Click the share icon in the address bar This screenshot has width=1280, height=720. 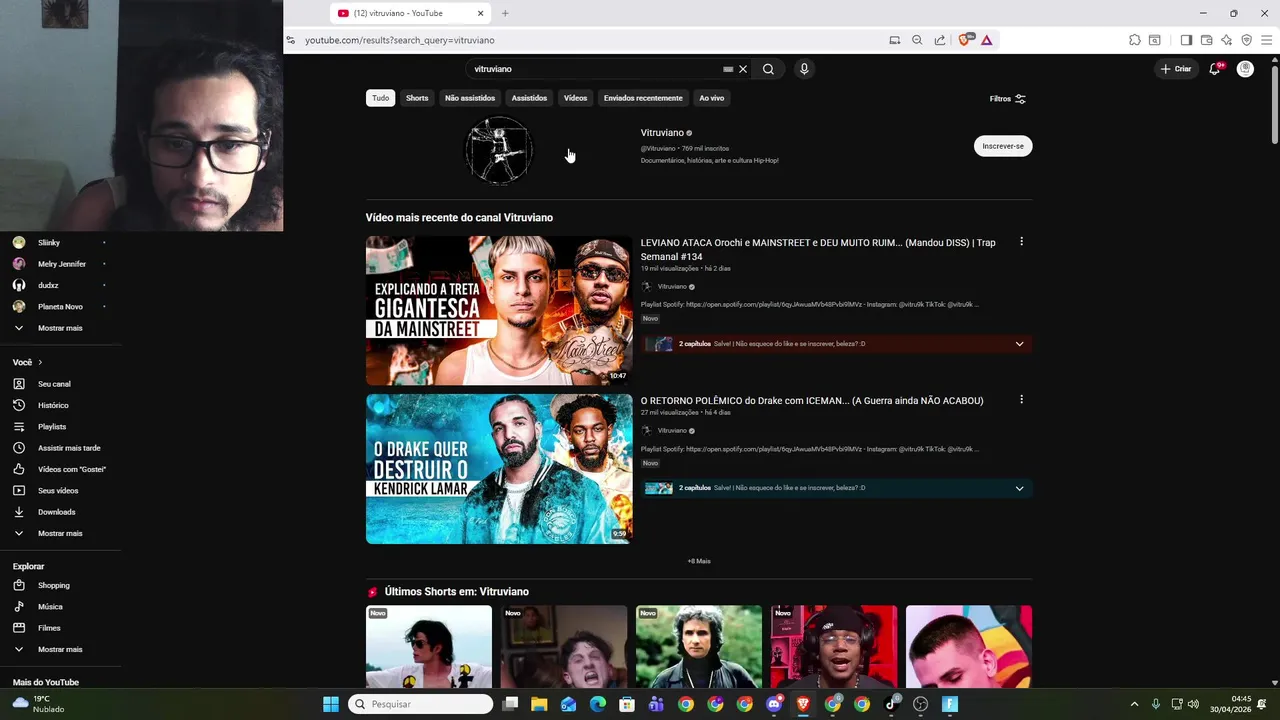pyautogui.click(x=940, y=40)
